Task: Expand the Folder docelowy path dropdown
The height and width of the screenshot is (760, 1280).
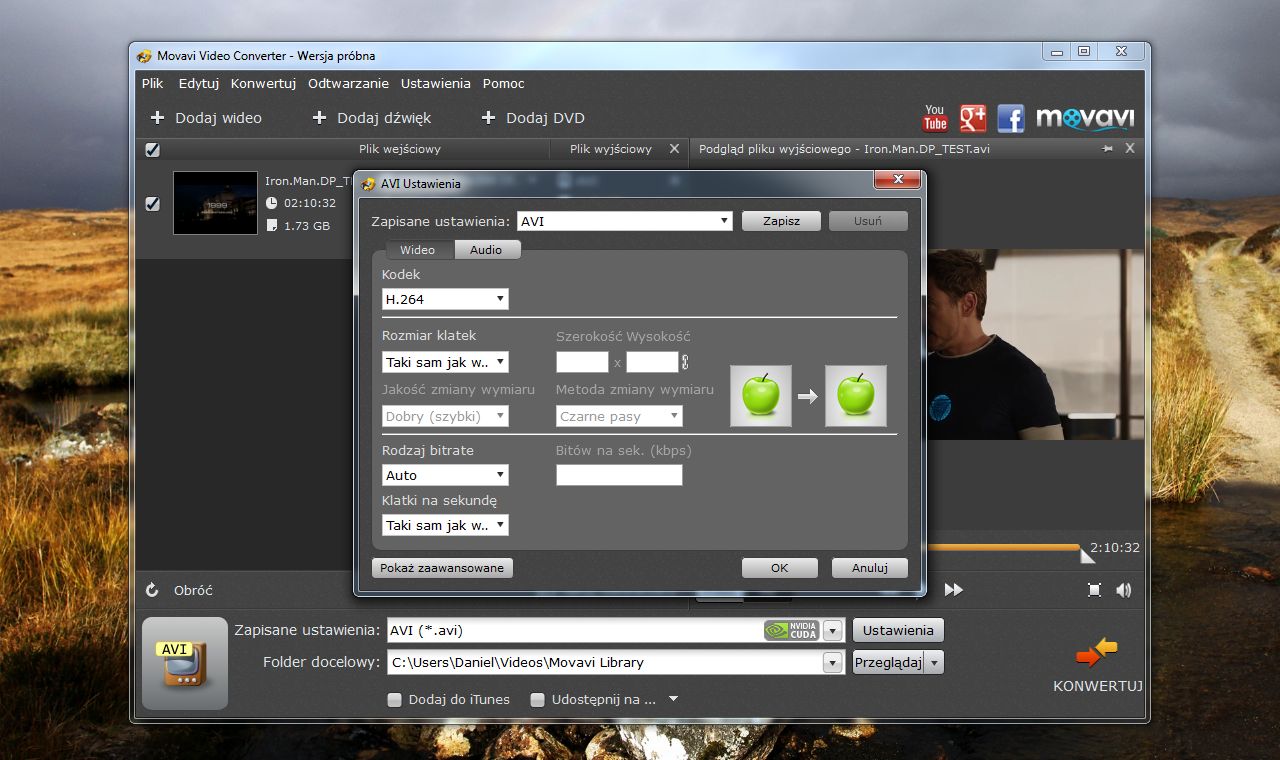Action: point(833,662)
